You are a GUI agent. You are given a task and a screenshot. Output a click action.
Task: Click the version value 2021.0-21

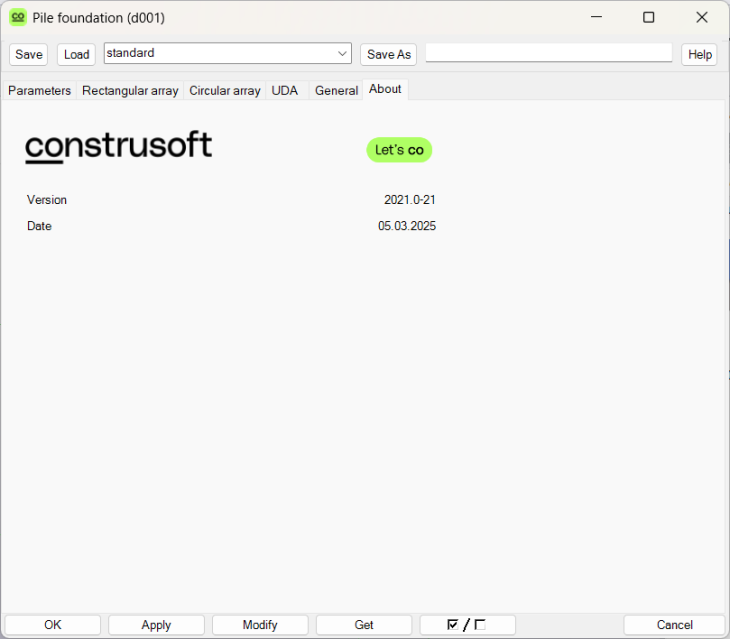pyautogui.click(x=409, y=200)
